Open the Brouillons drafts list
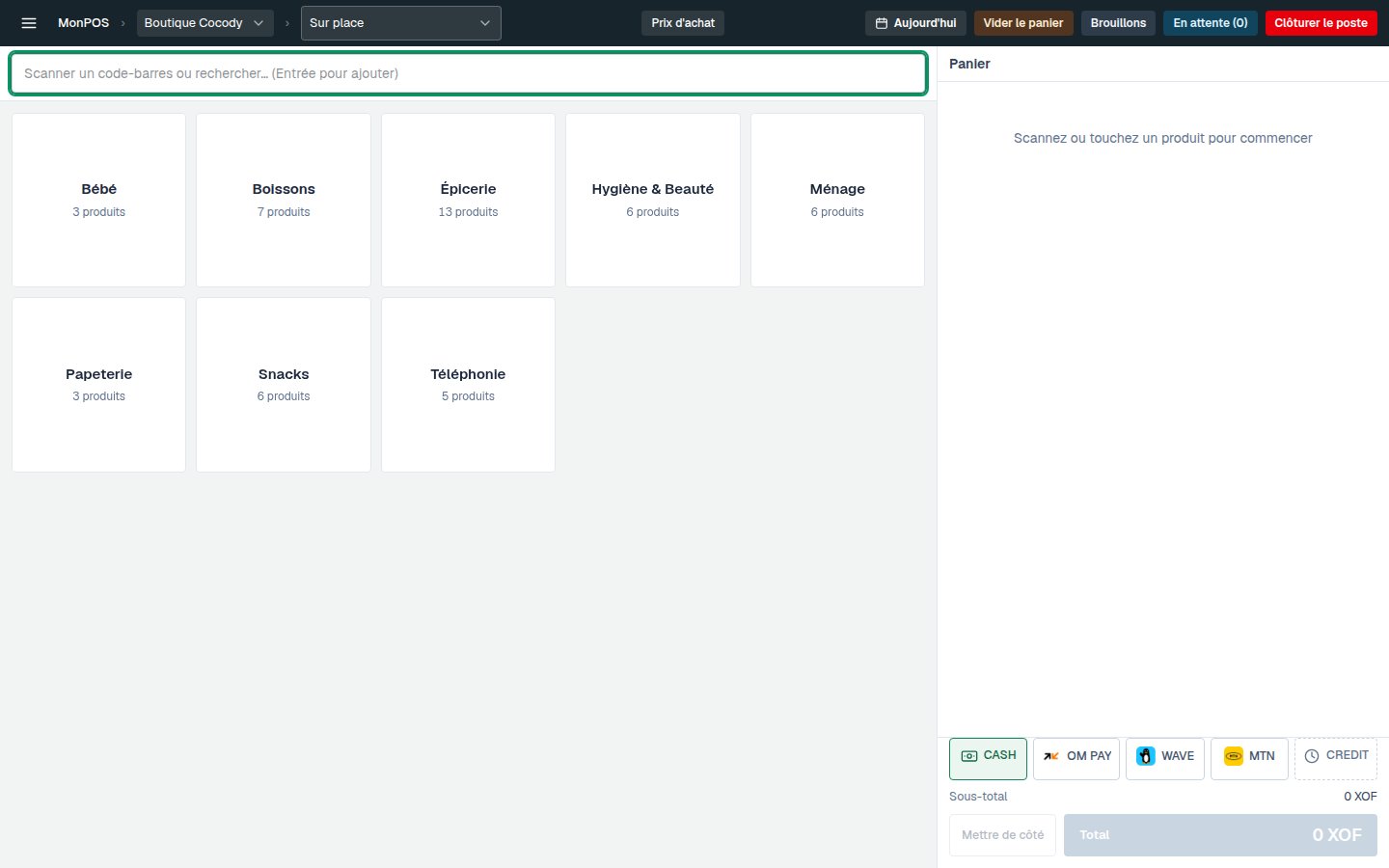The image size is (1389, 868). [x=1118, y=23]
